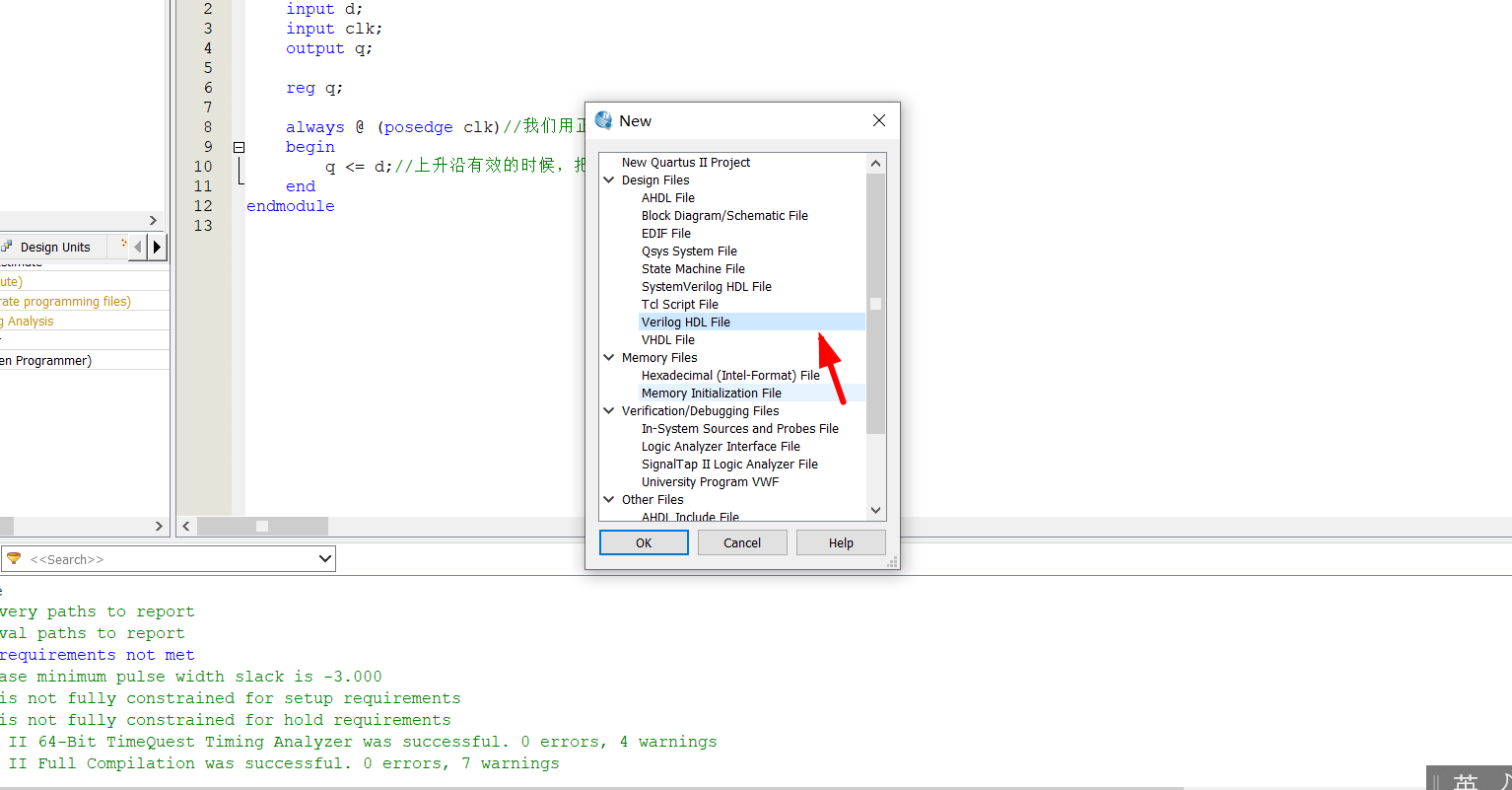Choose VHDL File entry
Viewport: 1512px width, 790px height.
pyautogui.click(x=668, y=340)
